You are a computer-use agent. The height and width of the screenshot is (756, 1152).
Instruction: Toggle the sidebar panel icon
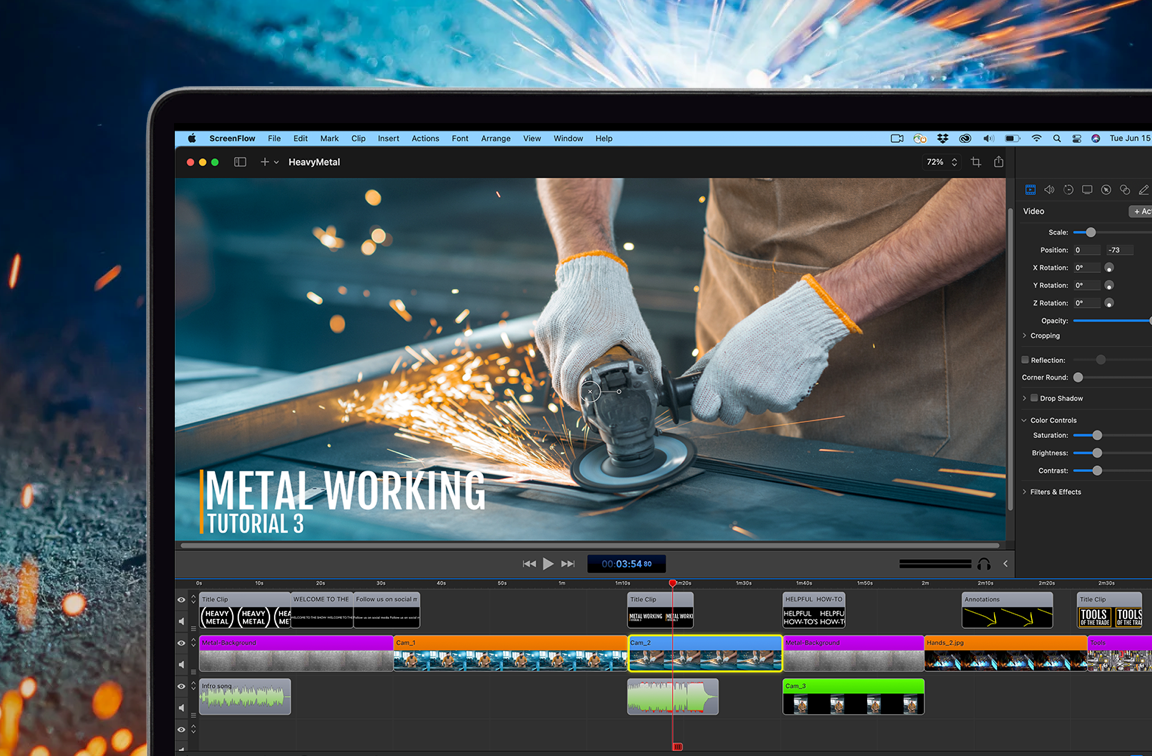point(240,162)
